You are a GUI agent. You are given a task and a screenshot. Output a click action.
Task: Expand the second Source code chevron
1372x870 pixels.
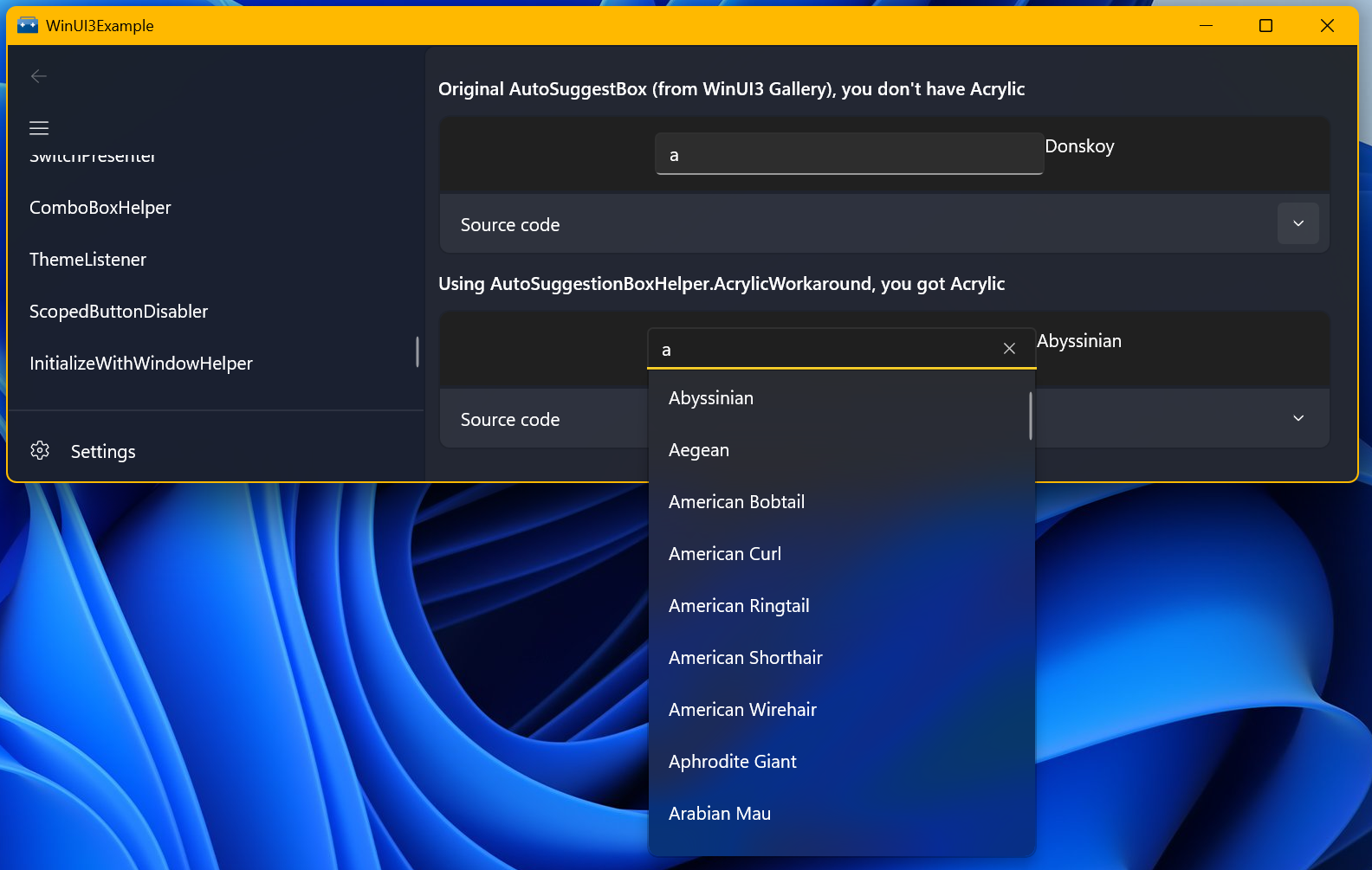pyautogui.click(x=1298, y=418)
